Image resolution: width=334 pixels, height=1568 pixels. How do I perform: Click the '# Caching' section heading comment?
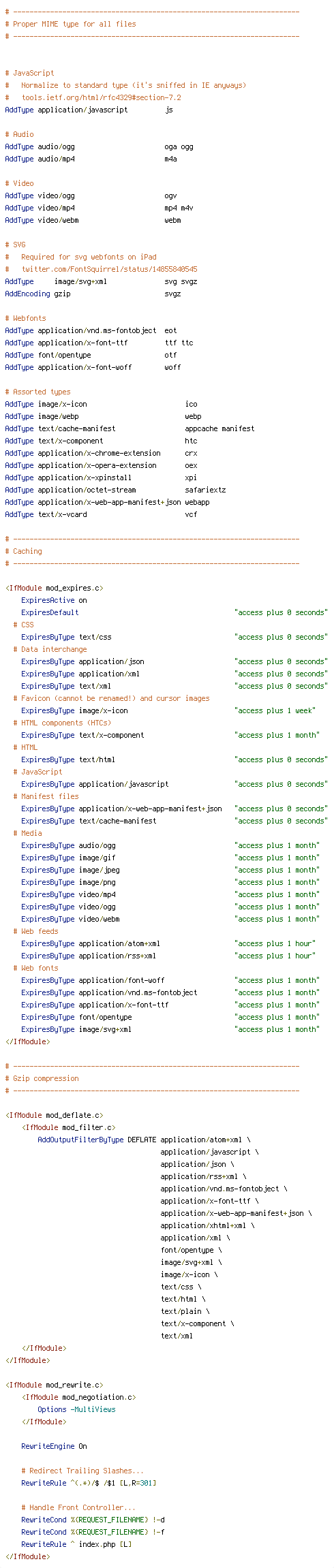pyautogui.click(x=23, y=551)
